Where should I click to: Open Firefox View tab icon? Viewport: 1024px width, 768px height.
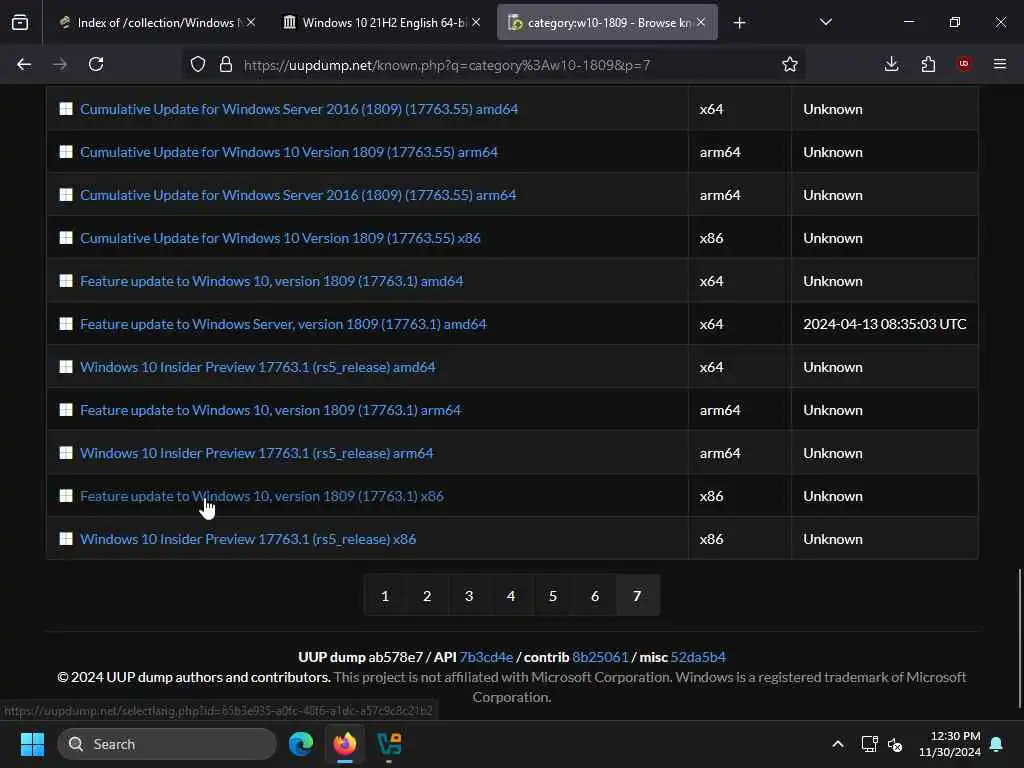(20, 22)
